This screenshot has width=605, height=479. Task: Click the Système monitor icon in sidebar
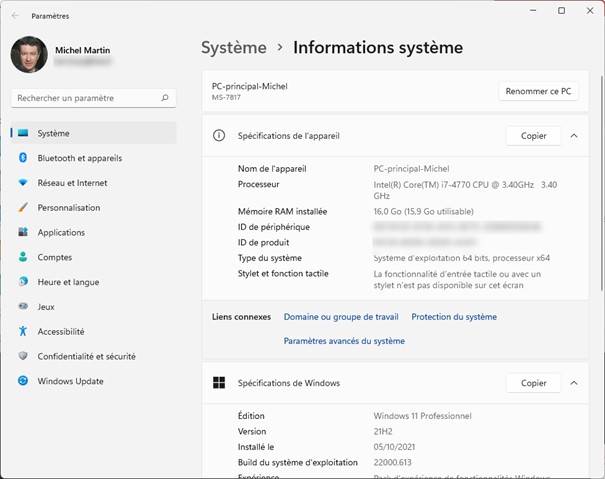(23, 133)
